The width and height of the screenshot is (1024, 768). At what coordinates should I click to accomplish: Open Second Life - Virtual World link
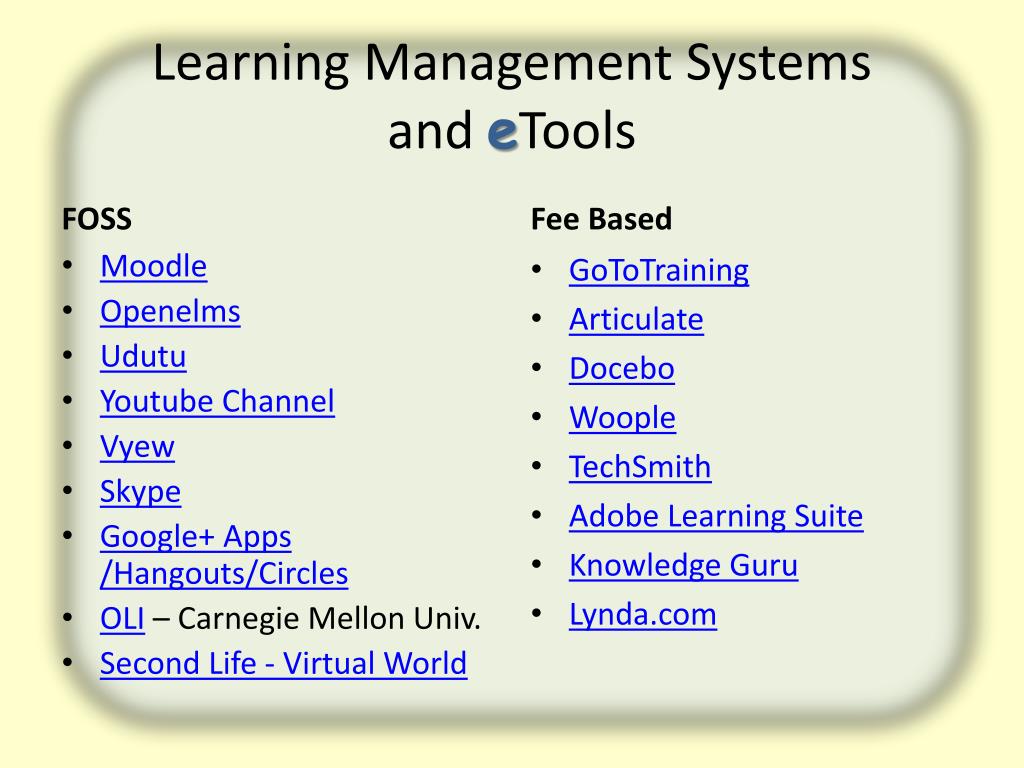coord(283,664)
